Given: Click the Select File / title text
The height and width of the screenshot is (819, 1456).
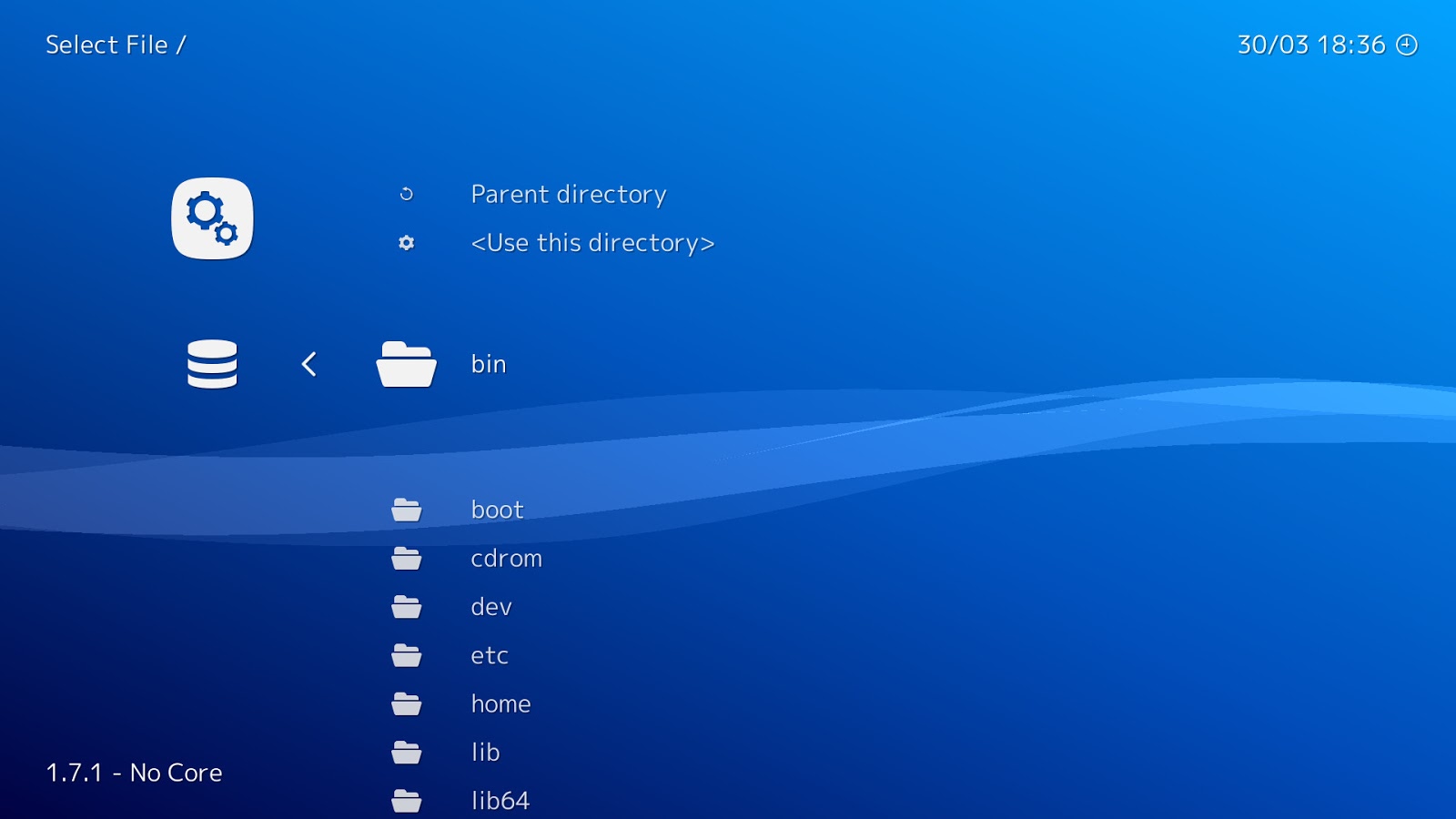Looking at the screenshot, I should click(x=116, y=44).
